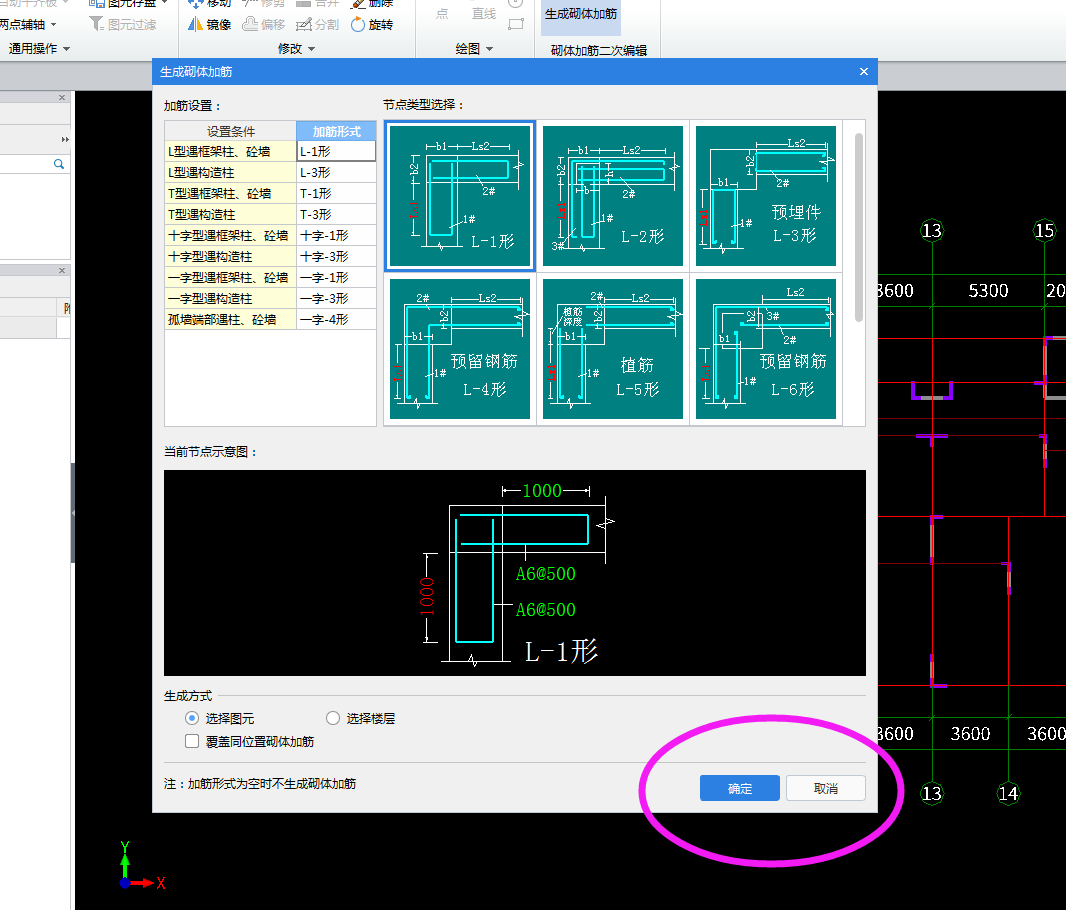Select the 预留钢筋 L-6形 node thumbnail
The width and height of the screenshot is (1066, 910).
[766, 349]
